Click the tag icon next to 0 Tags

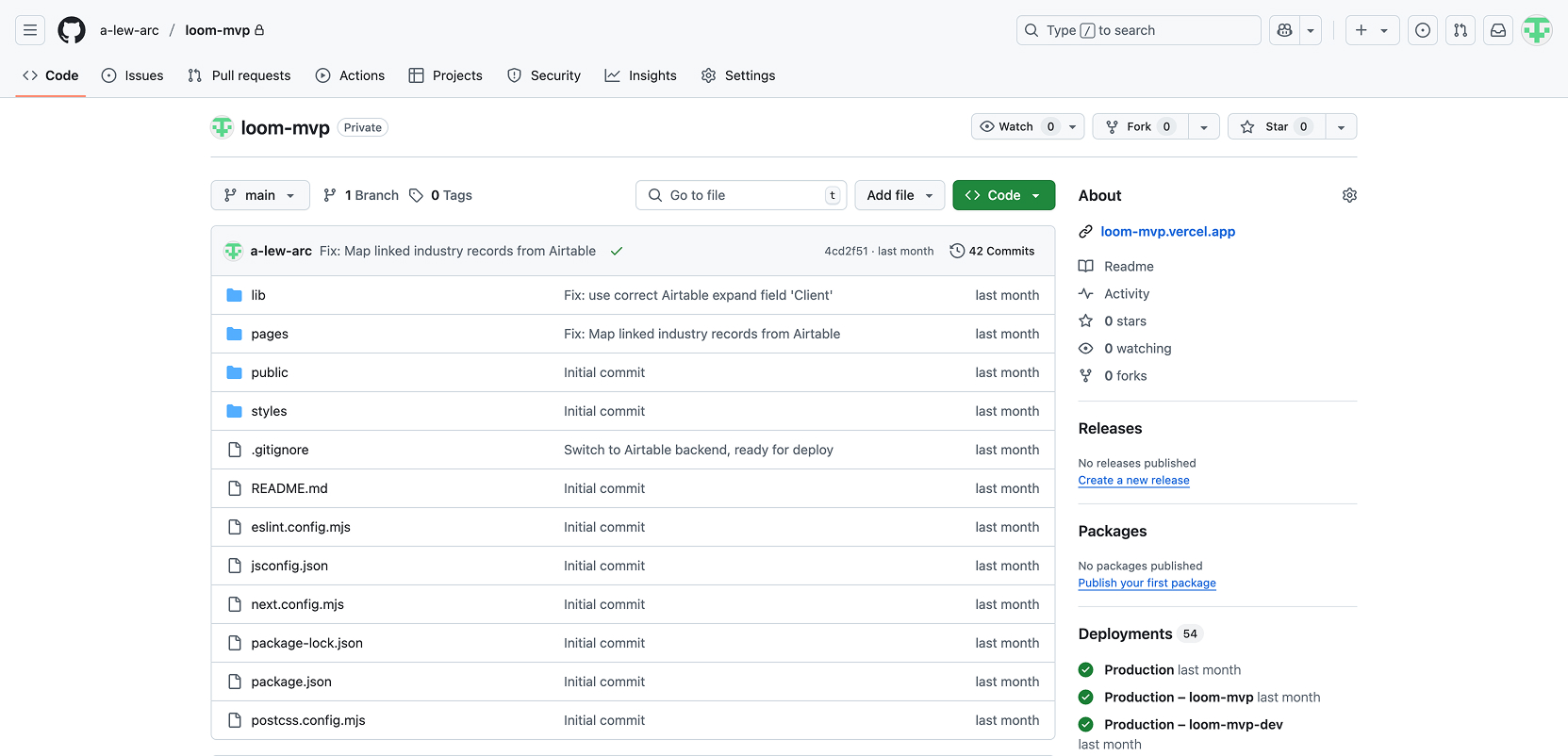coord(416,195)
